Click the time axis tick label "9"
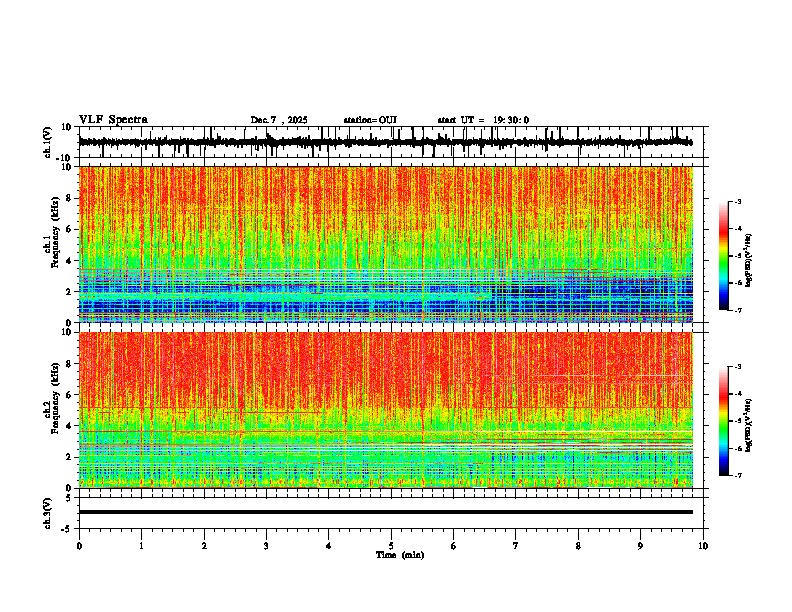 [640, 546]
